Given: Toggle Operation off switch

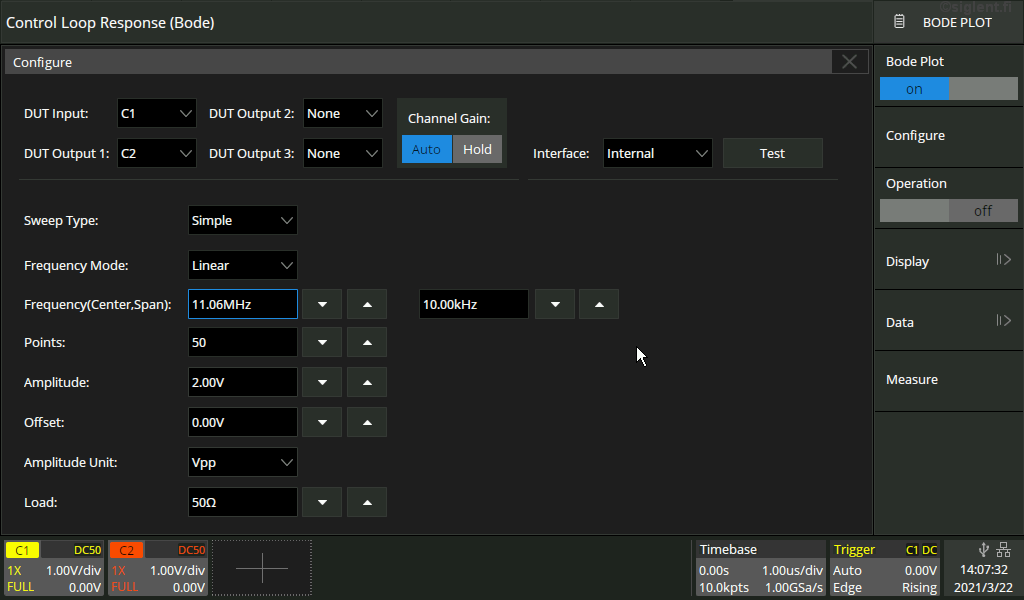Looking at the screenshot, I should 948,211.
